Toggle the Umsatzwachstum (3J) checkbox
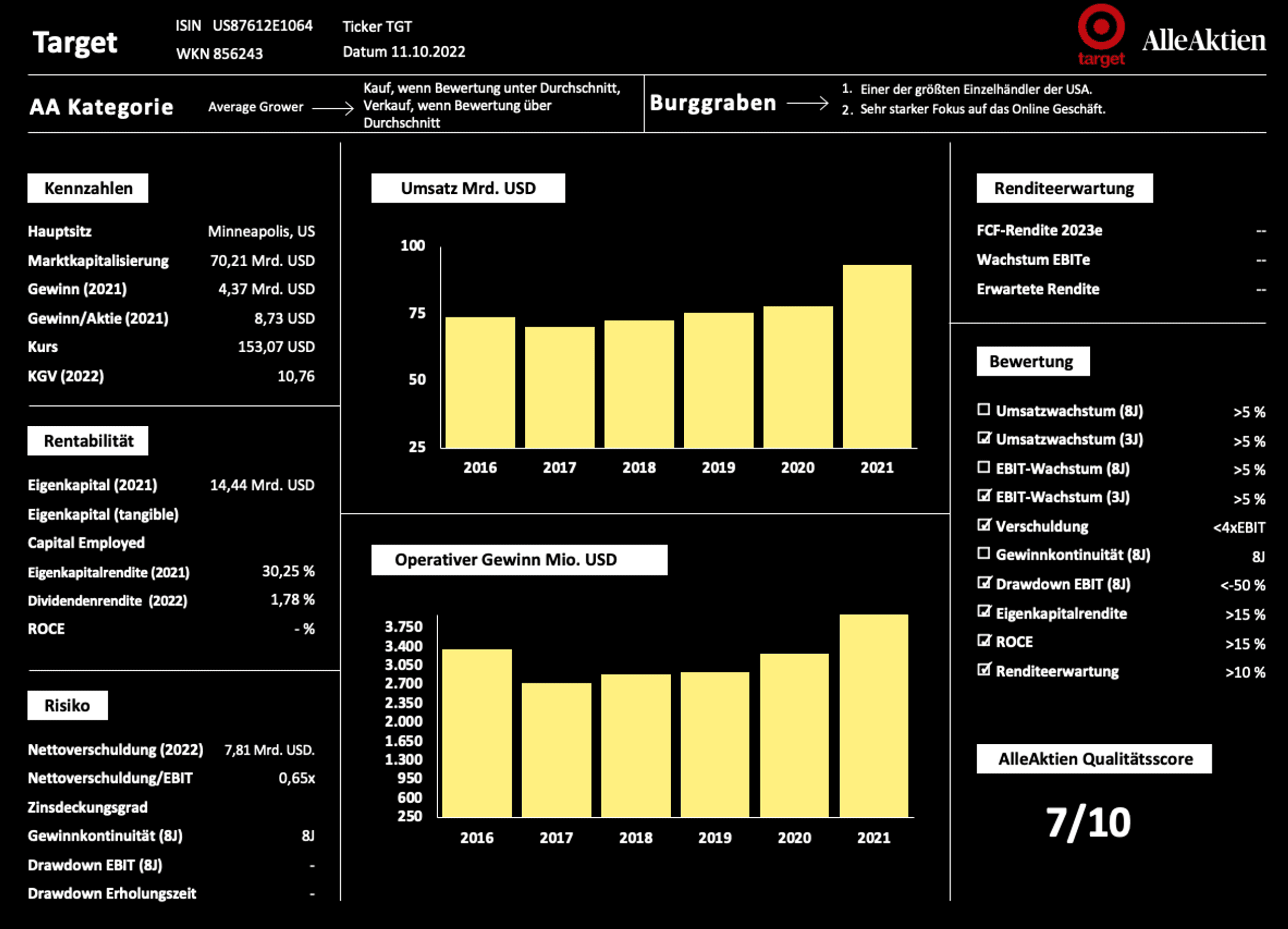This screenshot has height=929, width=1288. pos(984,438)
